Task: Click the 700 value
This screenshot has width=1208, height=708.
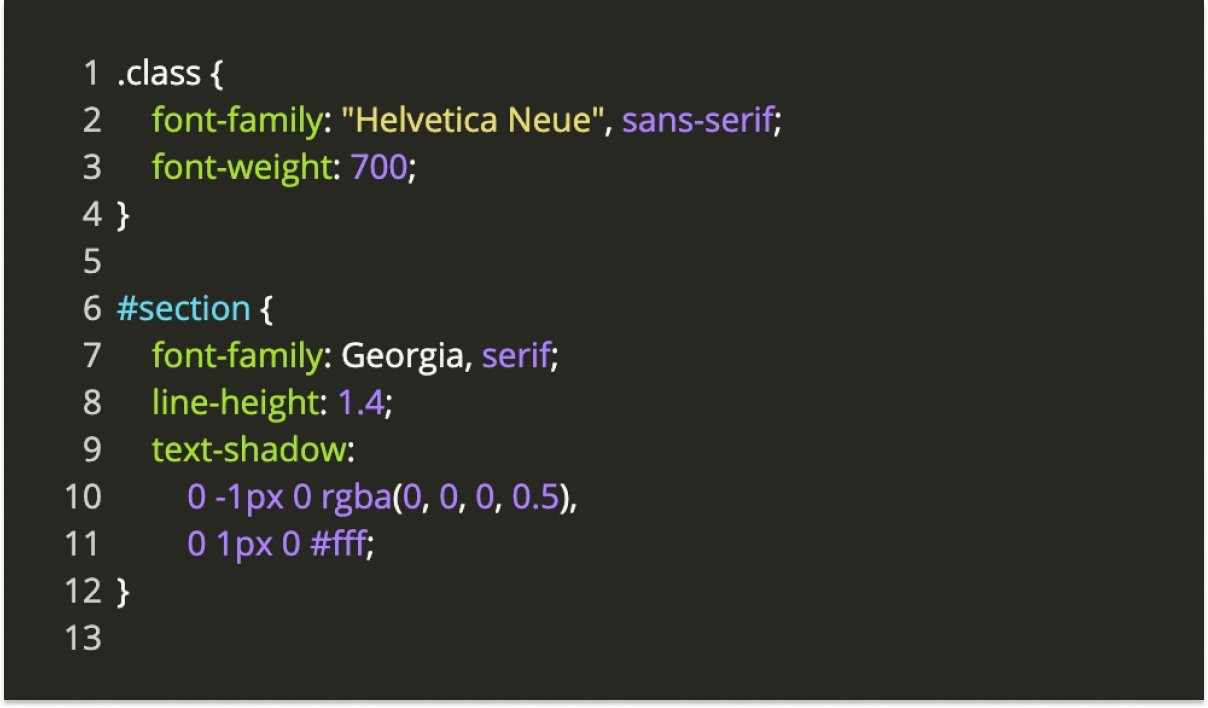Action: pyautogui.click(x=379, y=168)
